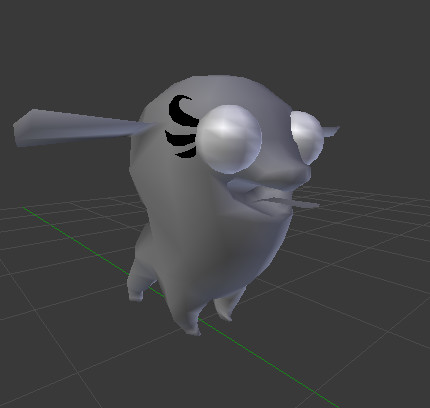
Task: Click the small ear behind the right eye
Action: click(x=330, y=131)
